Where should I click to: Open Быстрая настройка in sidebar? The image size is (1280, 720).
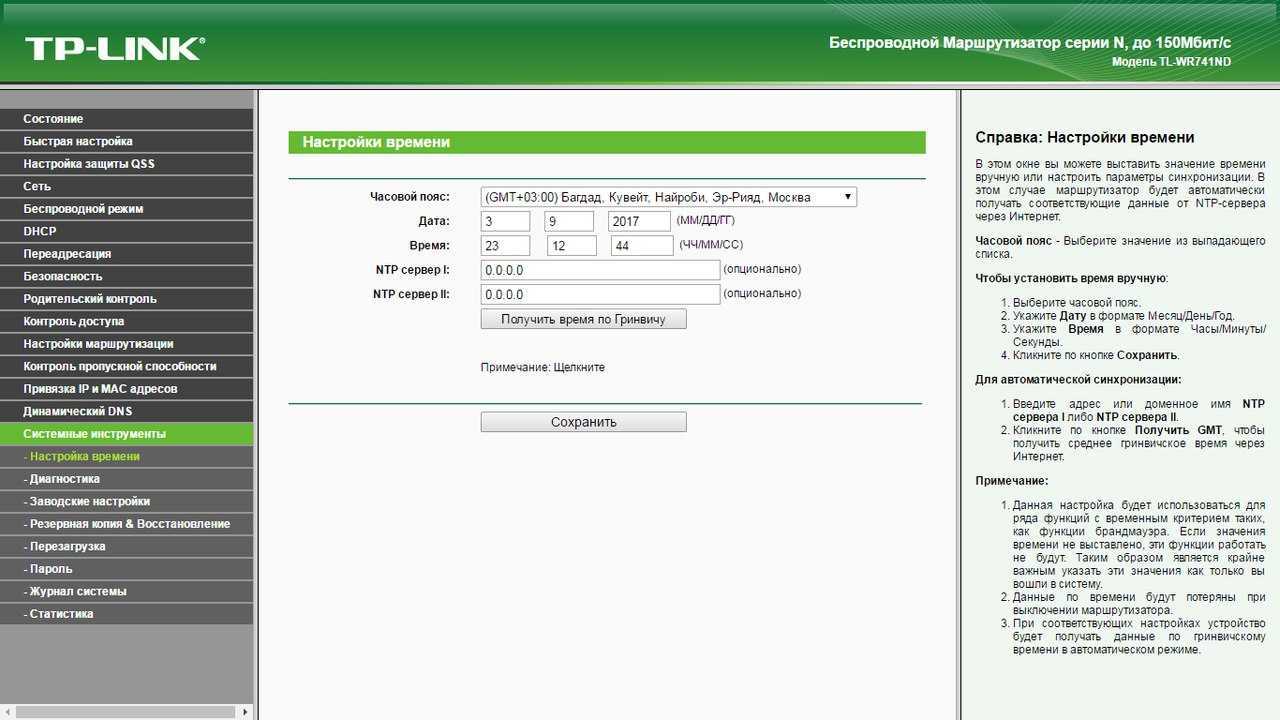point(126,141)
